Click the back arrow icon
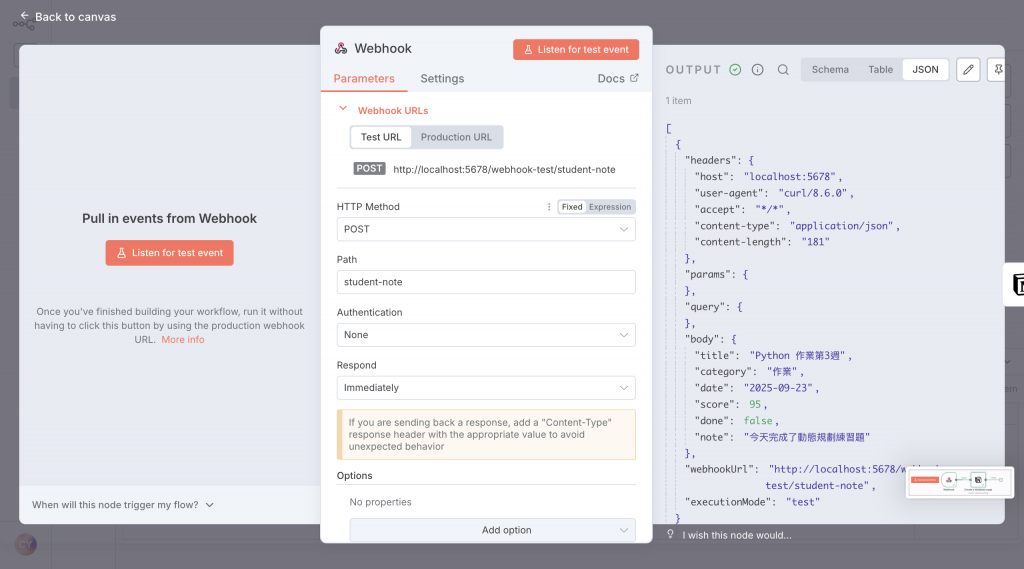 tap(24, 15)
